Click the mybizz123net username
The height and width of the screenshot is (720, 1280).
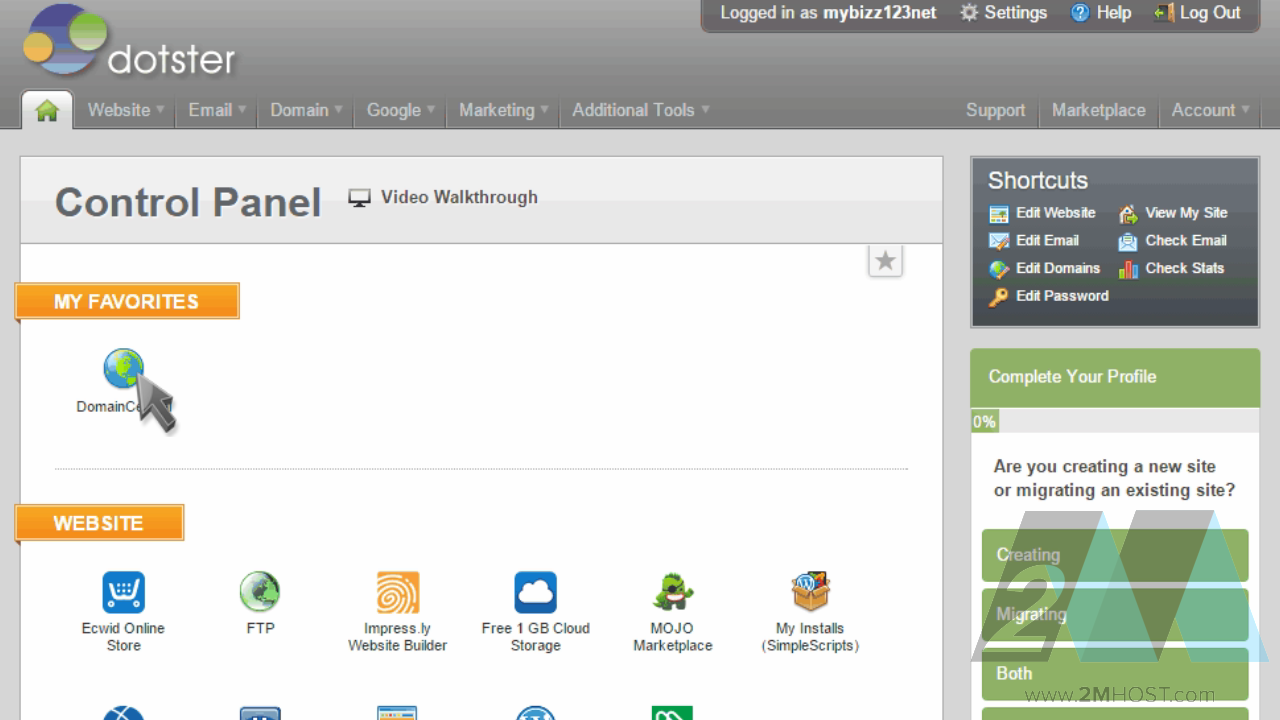(x=880, y=13)
